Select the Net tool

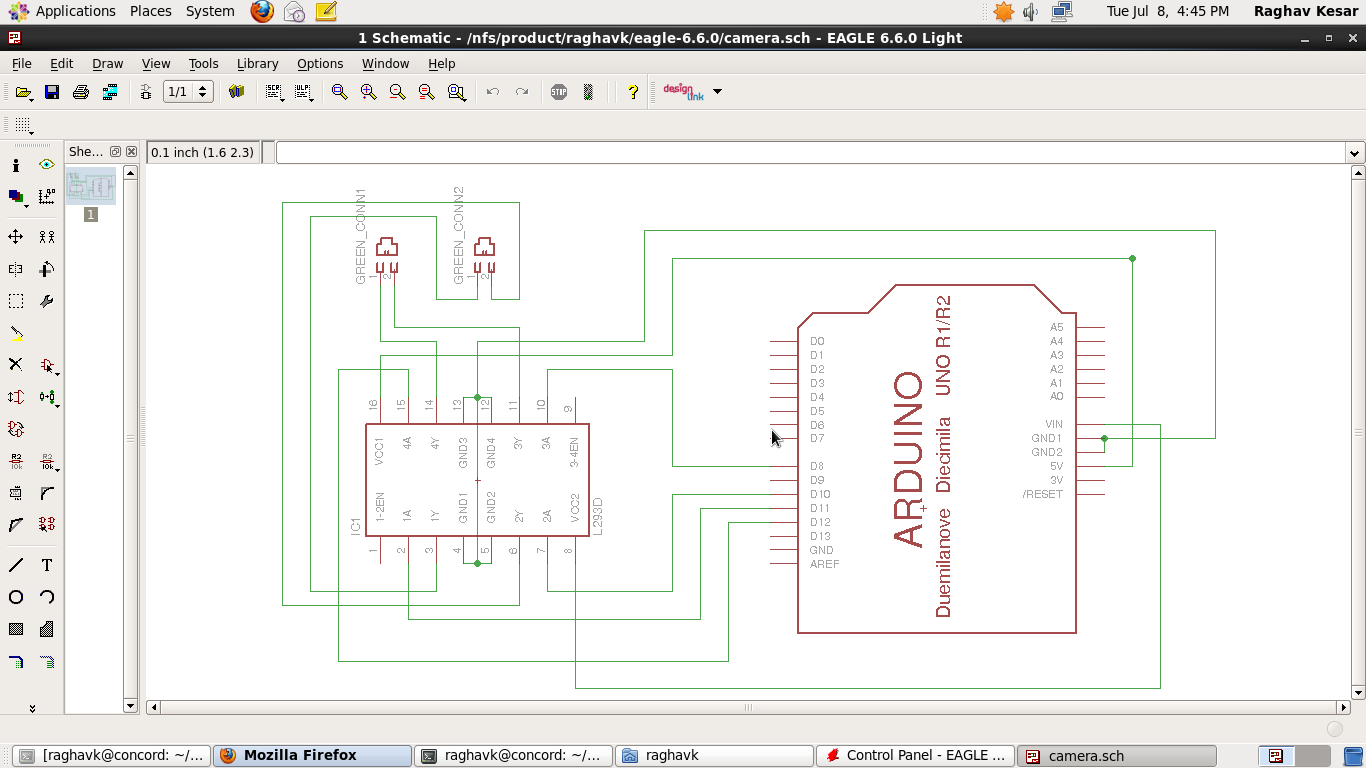pos(47,661)
